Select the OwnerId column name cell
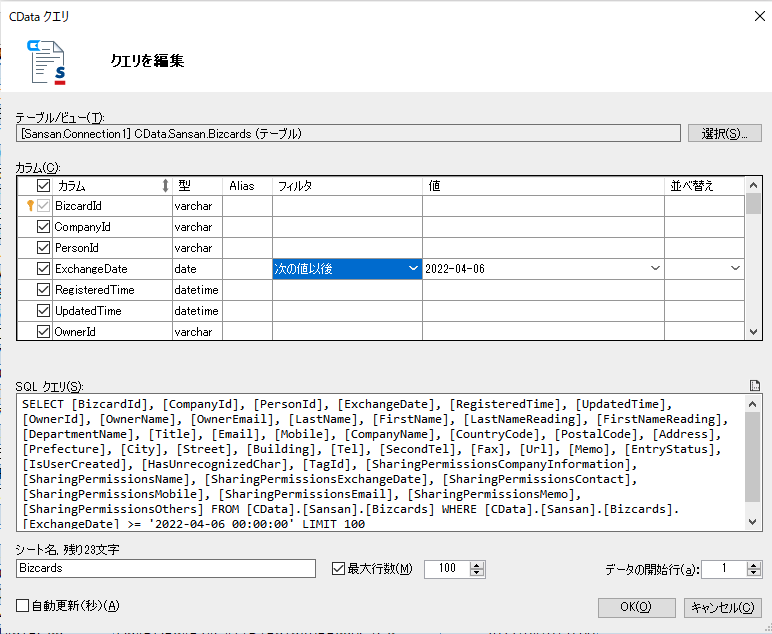 coord(112,331)
